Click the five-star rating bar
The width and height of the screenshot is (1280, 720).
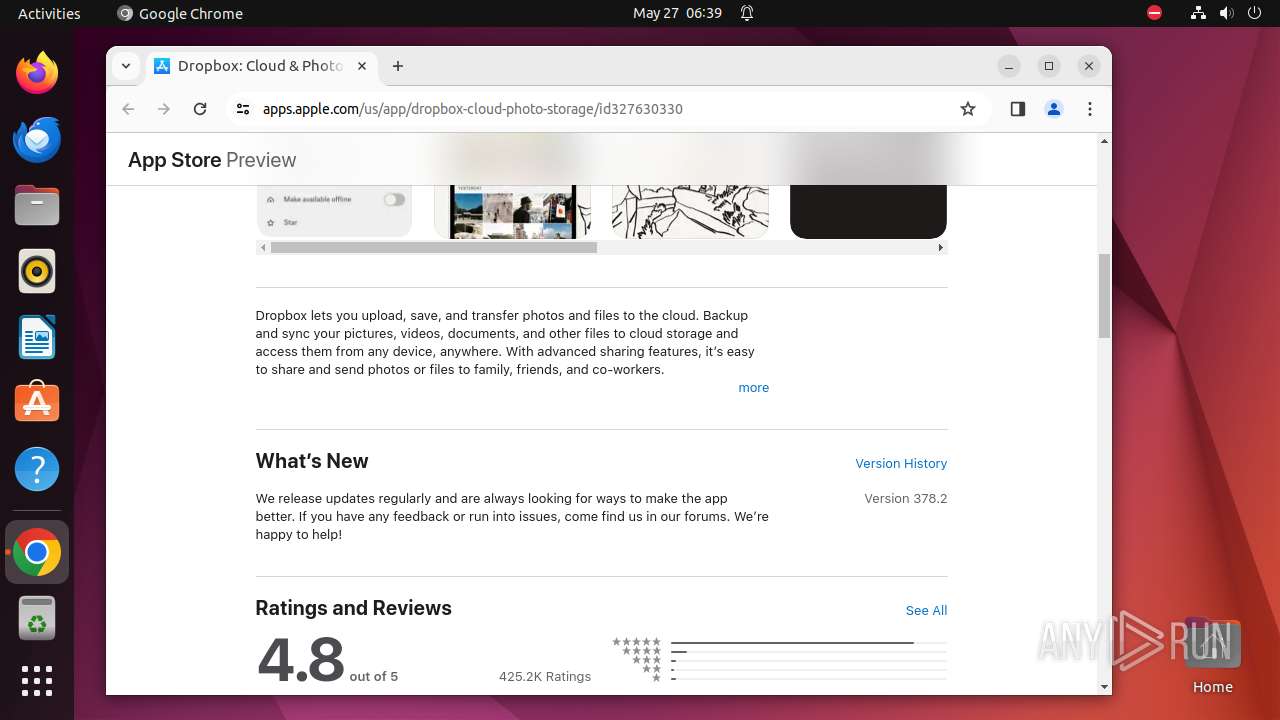(x=808, y=642)
